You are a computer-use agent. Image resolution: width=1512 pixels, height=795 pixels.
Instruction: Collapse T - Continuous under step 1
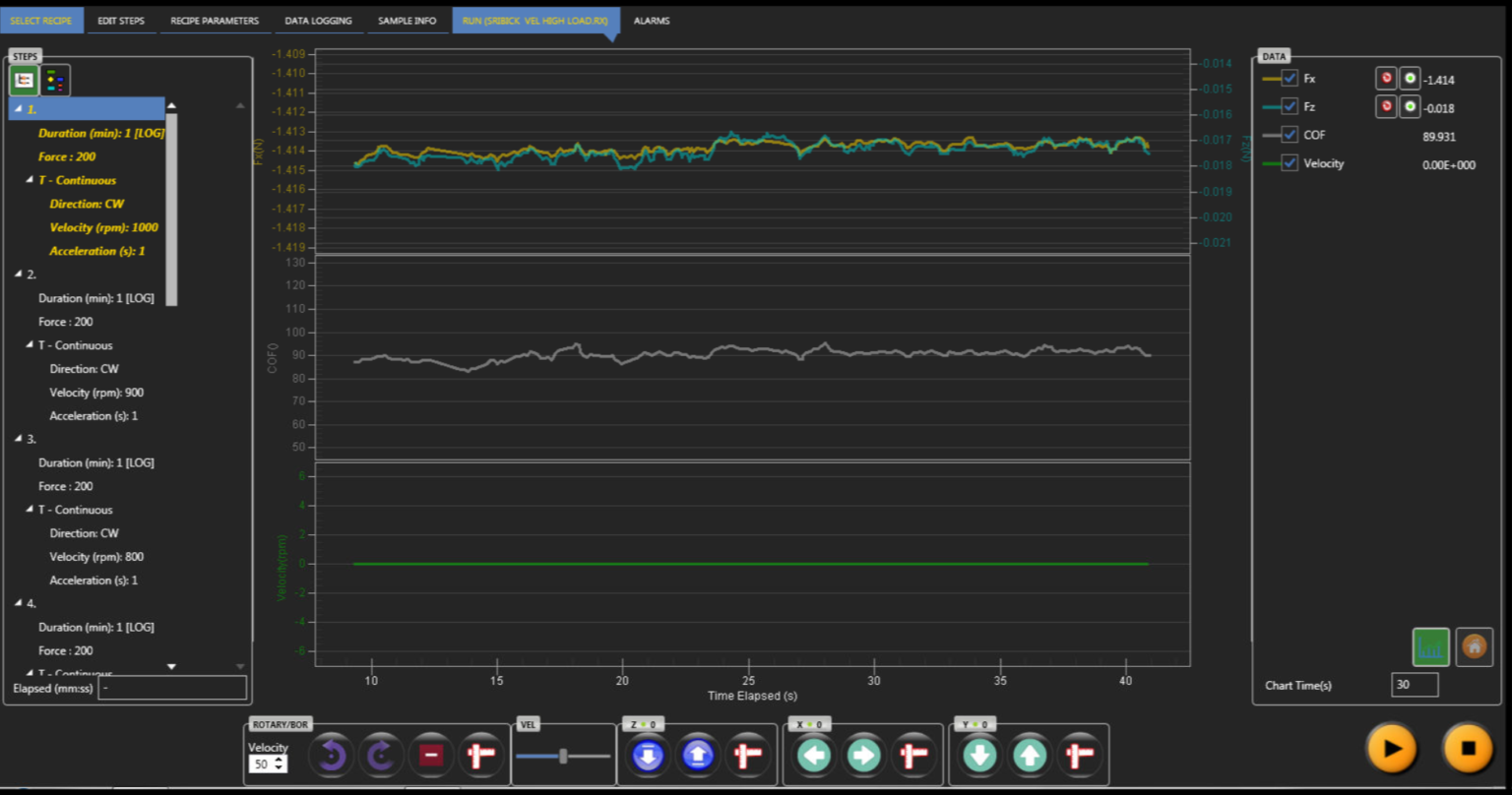[30, 180]
